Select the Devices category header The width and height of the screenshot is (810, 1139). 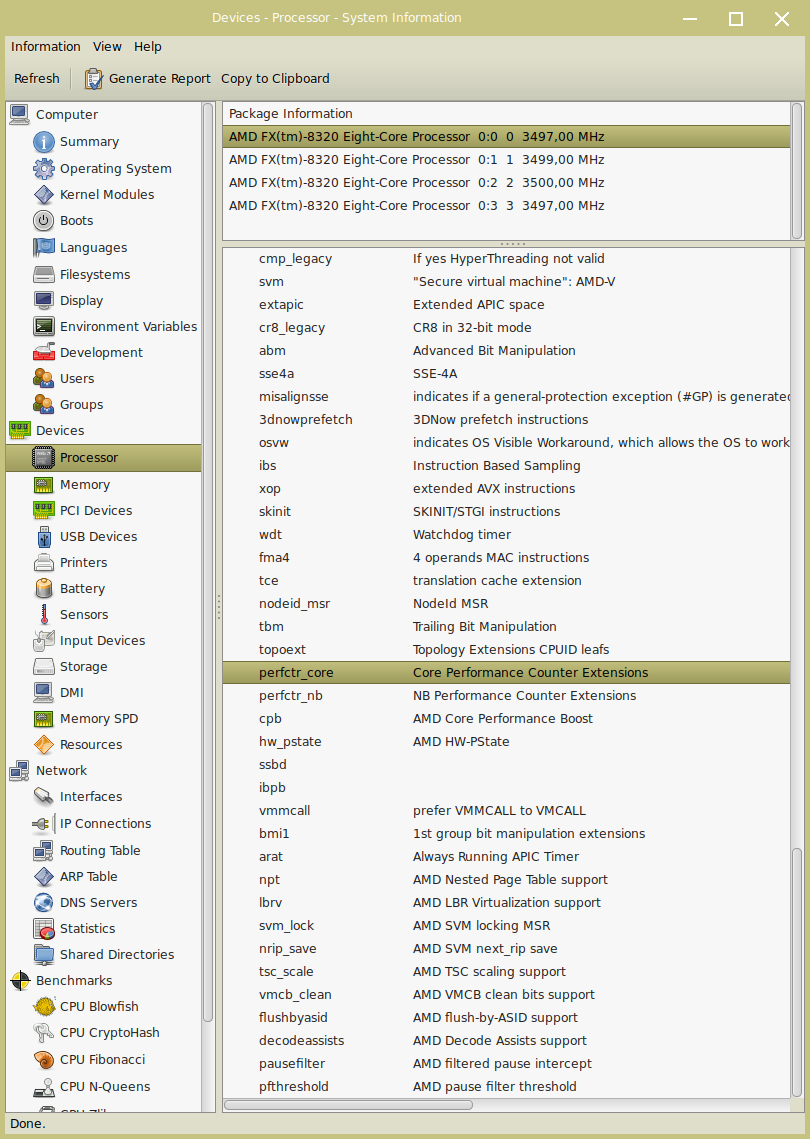pos(103,431)
